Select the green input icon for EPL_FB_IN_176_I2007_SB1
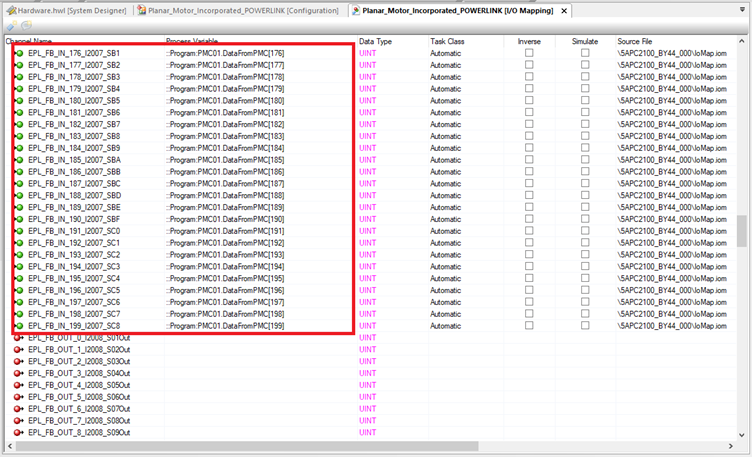 [x=19, y=53]
